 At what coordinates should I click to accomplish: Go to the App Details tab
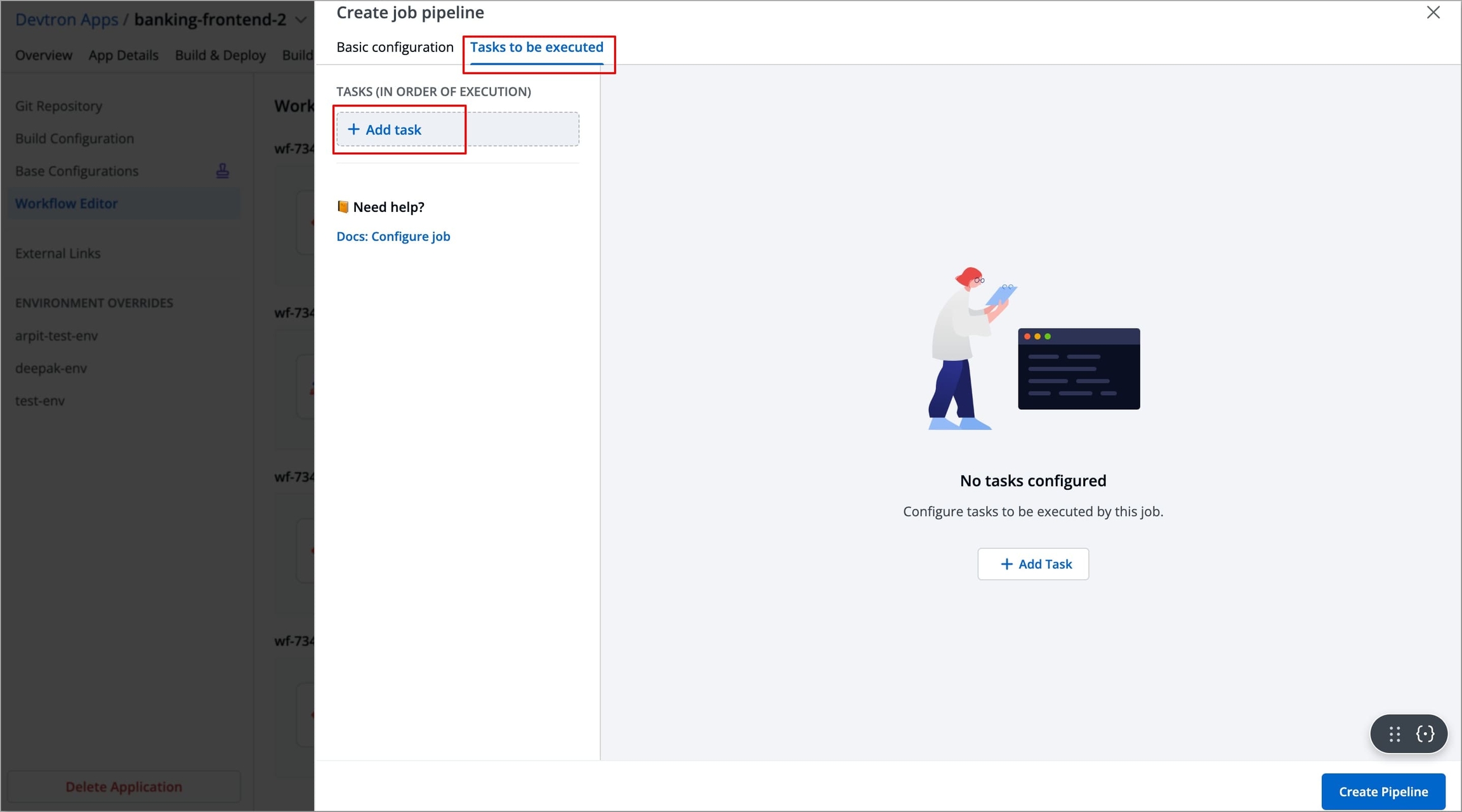(123, 55)
